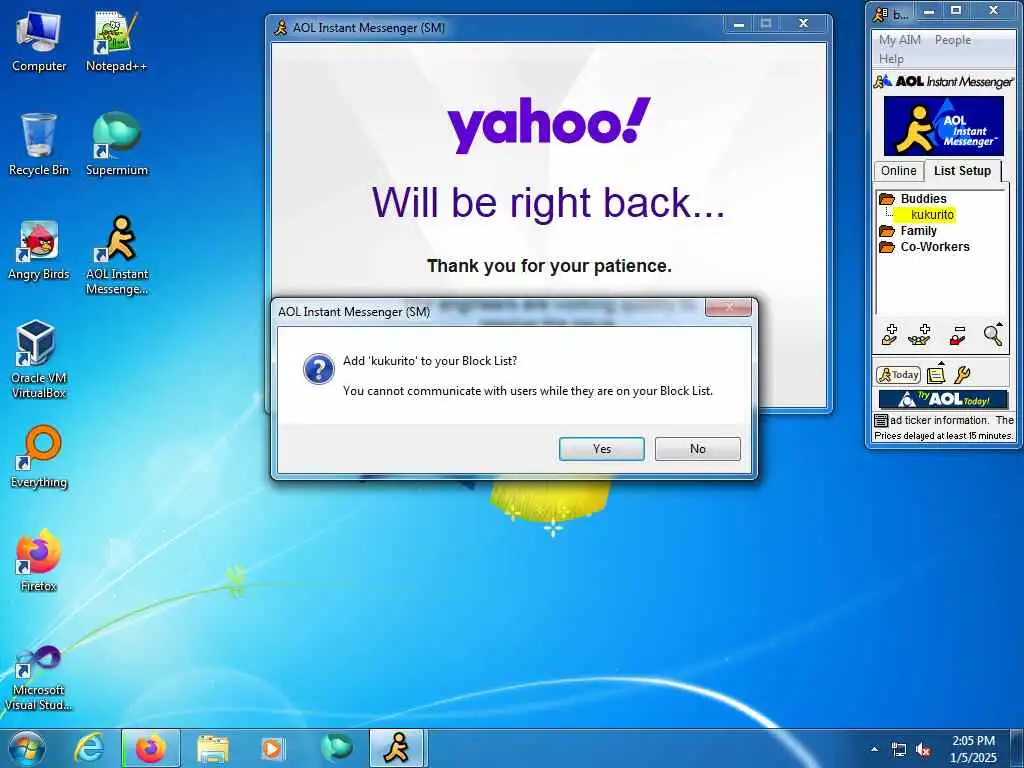This screenshot has width=1024, height=768.
Task: Open Supermium from the taskbar
Action: [336, 748]
